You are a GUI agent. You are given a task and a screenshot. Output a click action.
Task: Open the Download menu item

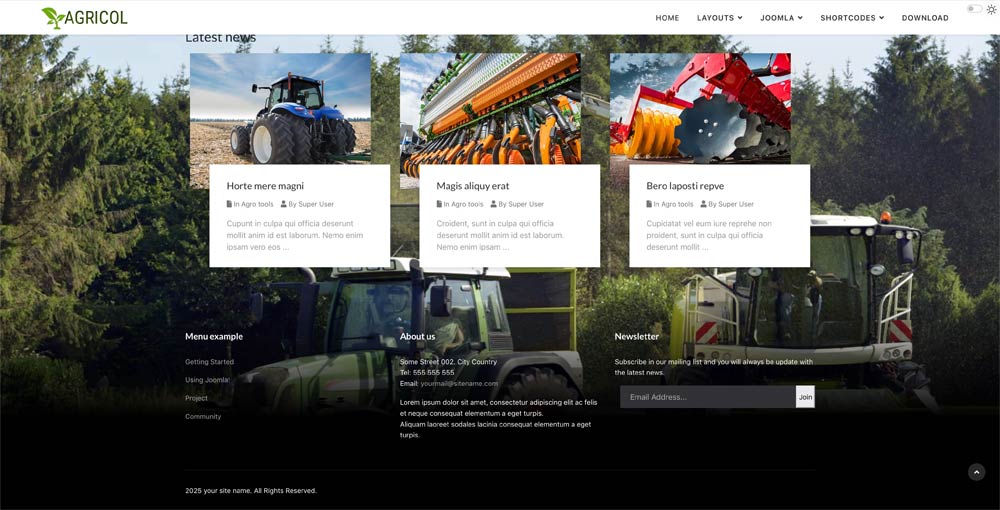[925, 18]
